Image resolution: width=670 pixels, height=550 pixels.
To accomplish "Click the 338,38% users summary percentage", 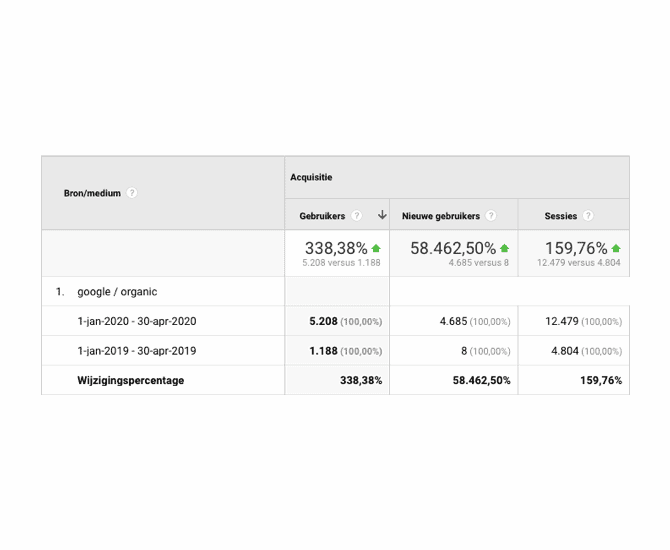I will point(336,248).
